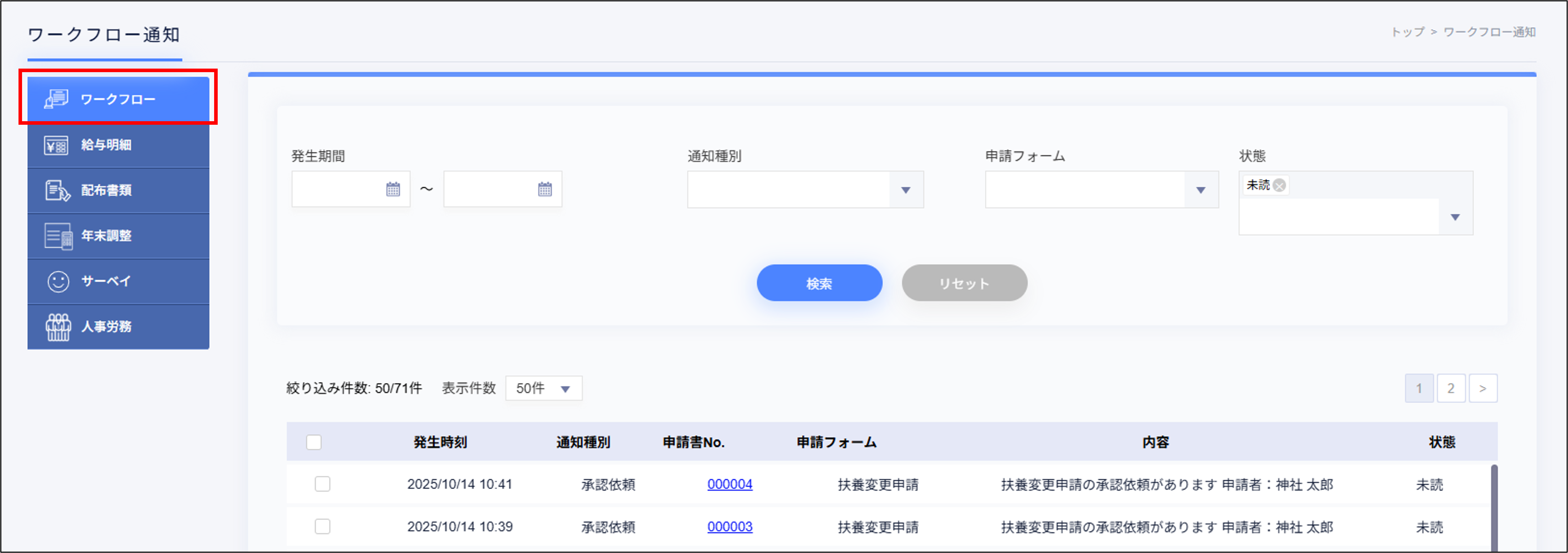This screenshot has height=553, width=1568.
Task: Expand the 申請フォーム dropdown
Action: 1202,190
